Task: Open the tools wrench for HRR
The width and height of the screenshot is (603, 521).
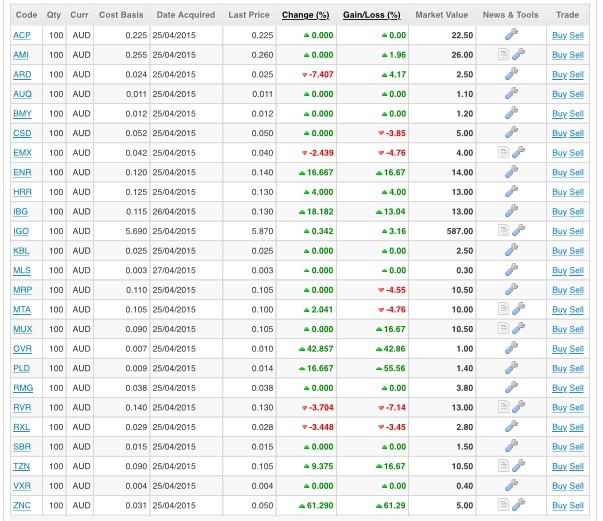Action: pyautogui.click(x=511, y=191)
